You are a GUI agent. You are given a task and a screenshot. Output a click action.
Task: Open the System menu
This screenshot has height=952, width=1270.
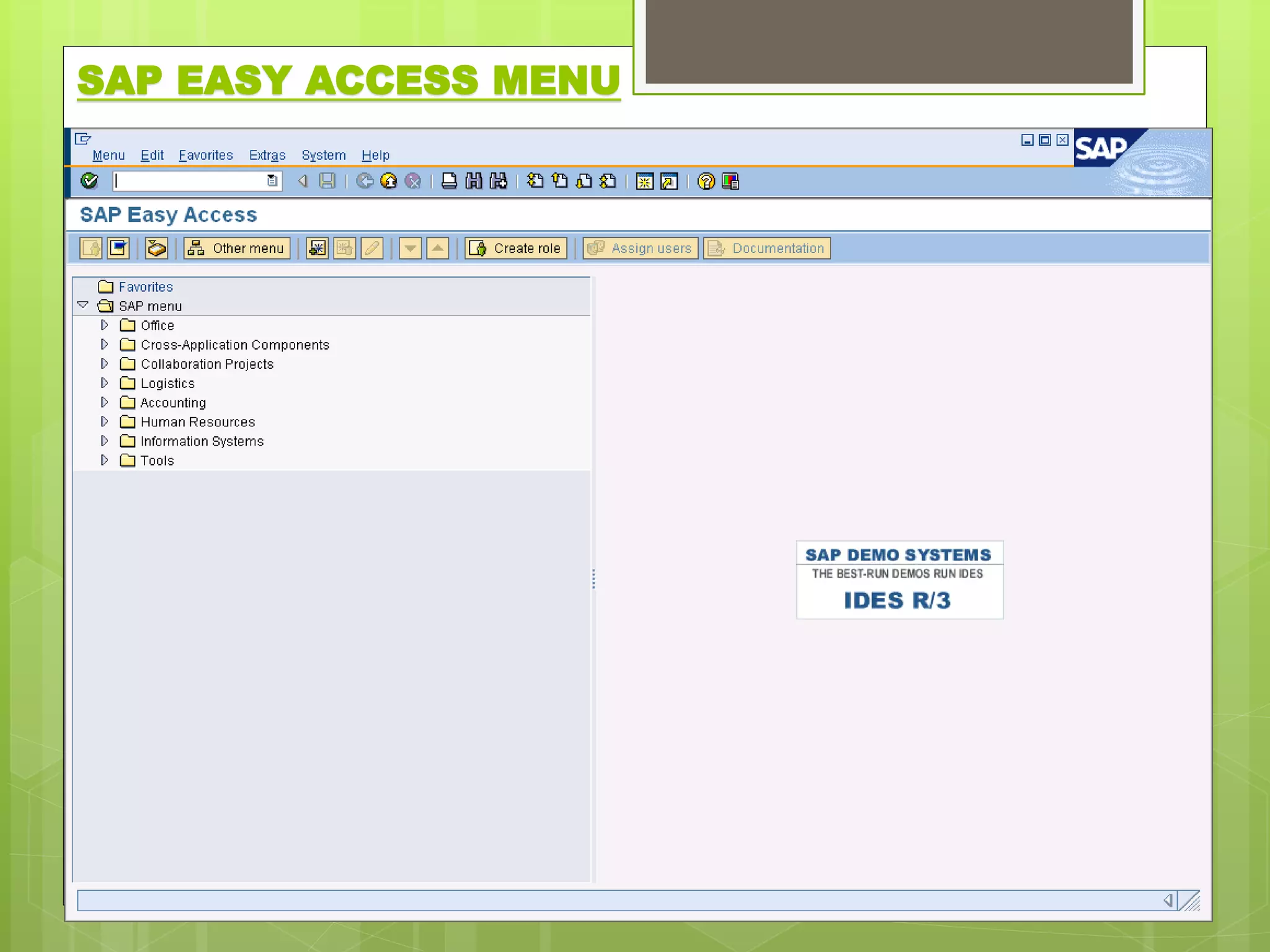click(324, 155)
